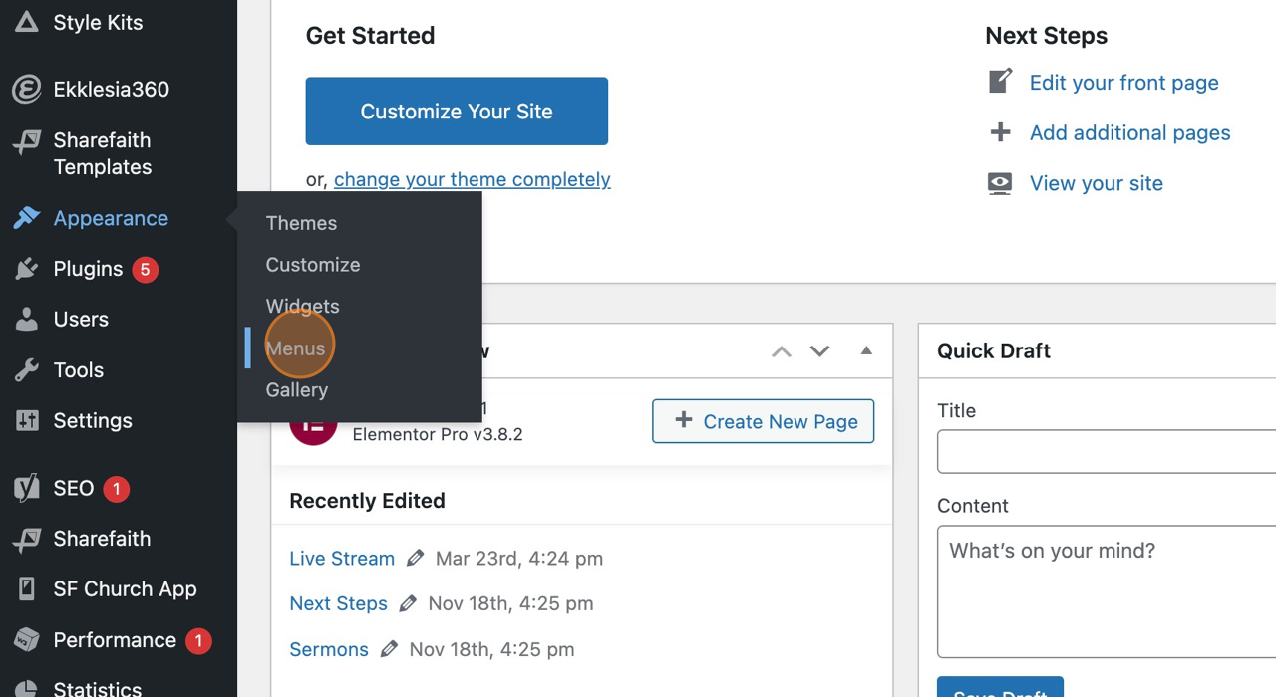
Task: Click the Appearance paintbrush icon
Action: (27, 218)
